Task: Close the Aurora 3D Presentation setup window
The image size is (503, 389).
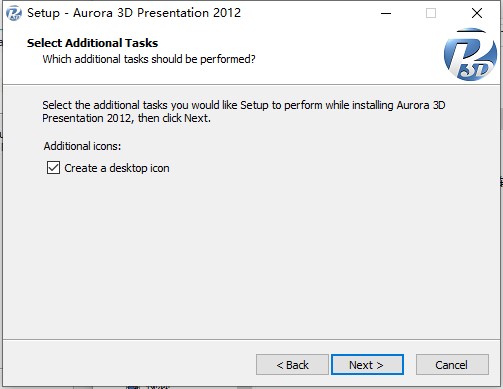Action: coord(477,13)
